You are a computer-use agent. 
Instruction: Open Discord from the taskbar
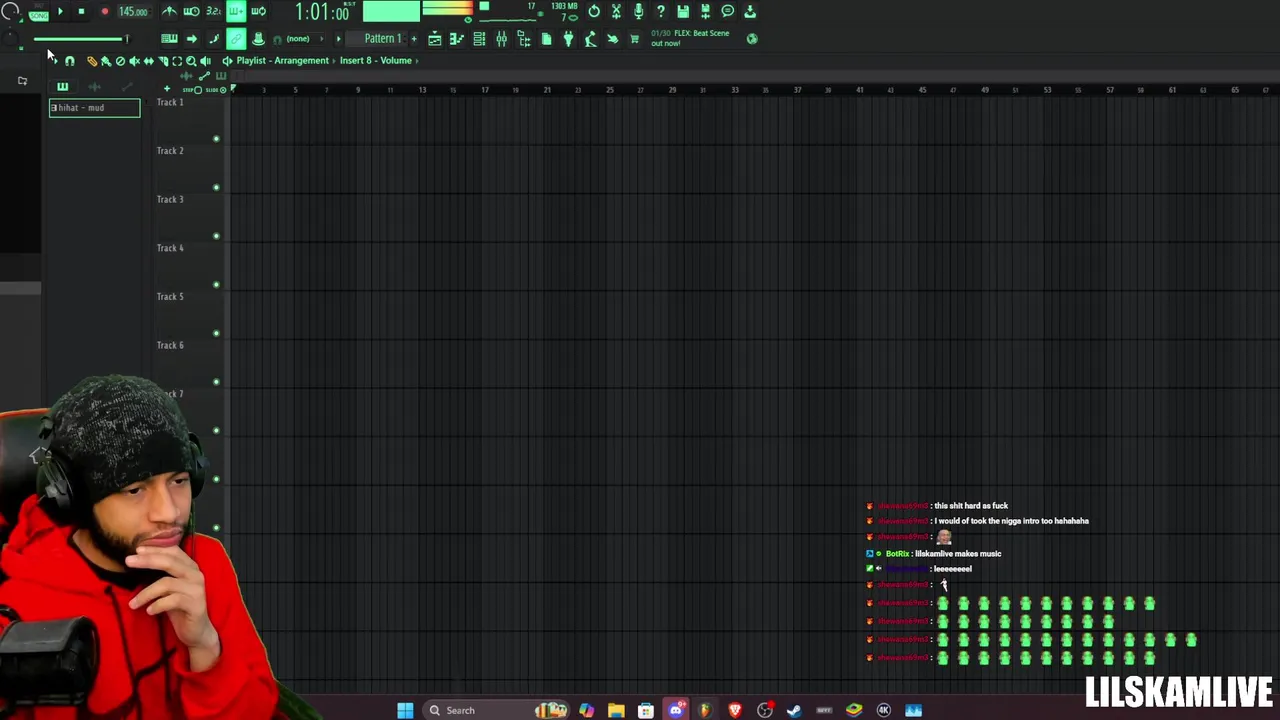click(x=676, y=710)
